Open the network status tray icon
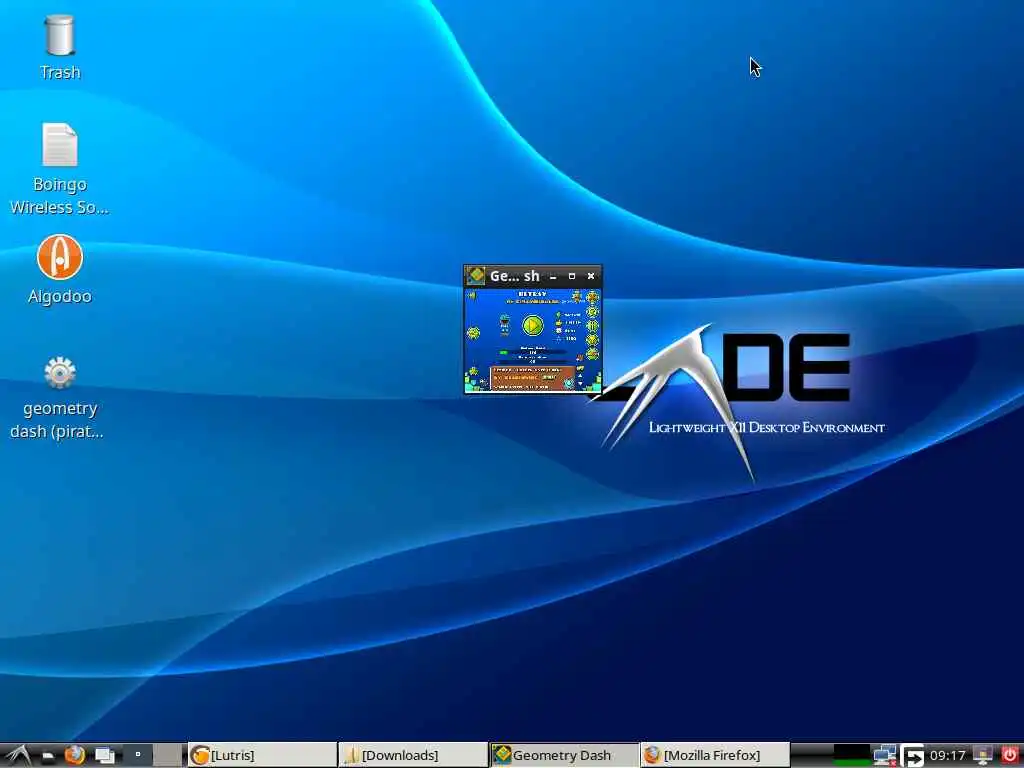 885,756
